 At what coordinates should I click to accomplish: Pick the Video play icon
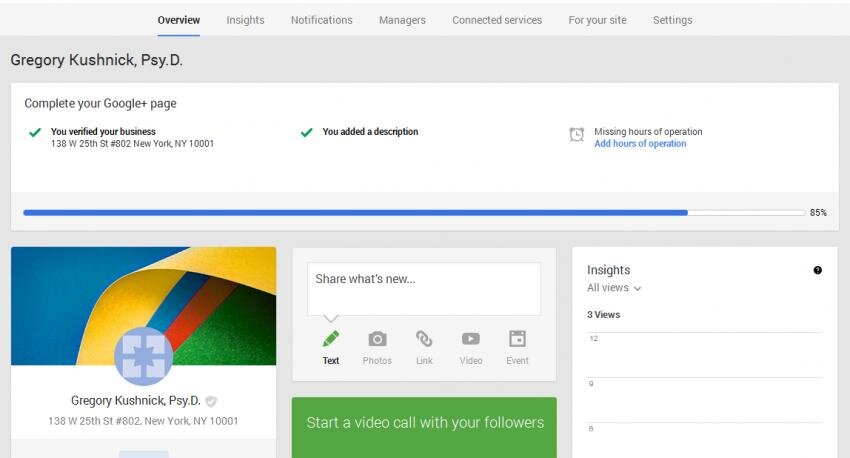click(x=471, y=339)
